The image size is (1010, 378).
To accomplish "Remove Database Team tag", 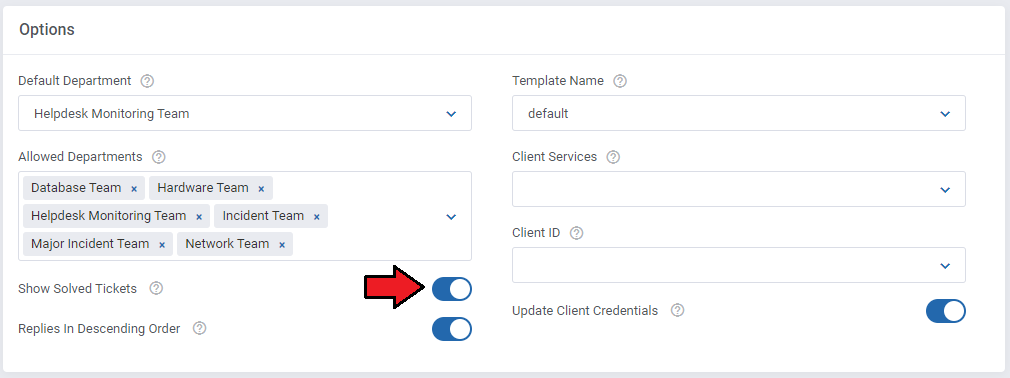I will click(134, 189).
